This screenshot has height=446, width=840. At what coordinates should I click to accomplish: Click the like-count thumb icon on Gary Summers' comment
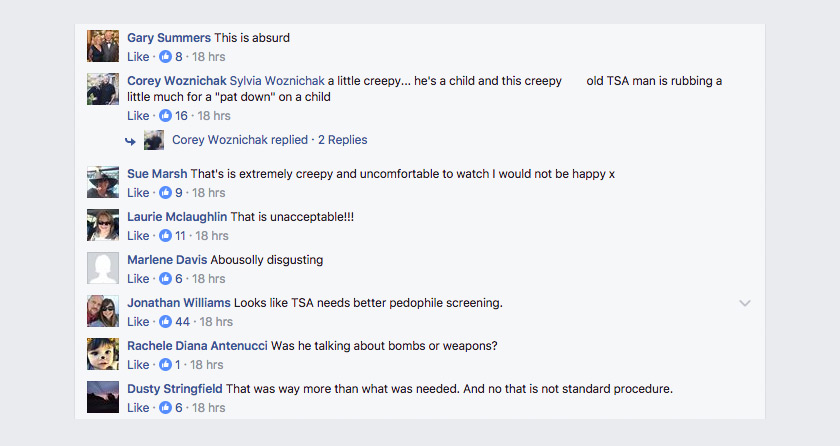[x=166, y=57]
